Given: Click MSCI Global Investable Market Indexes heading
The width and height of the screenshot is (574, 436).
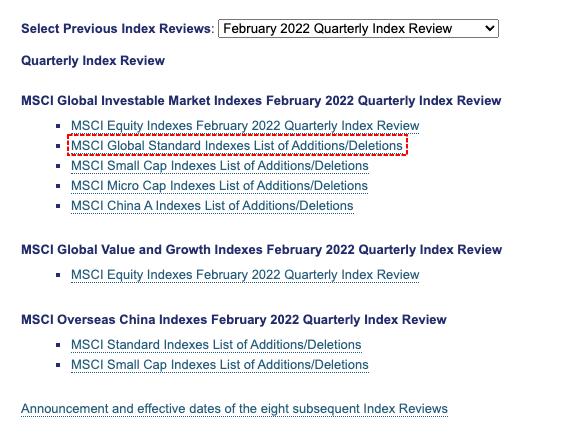Looking at the screenshot, I should (261, 101).
